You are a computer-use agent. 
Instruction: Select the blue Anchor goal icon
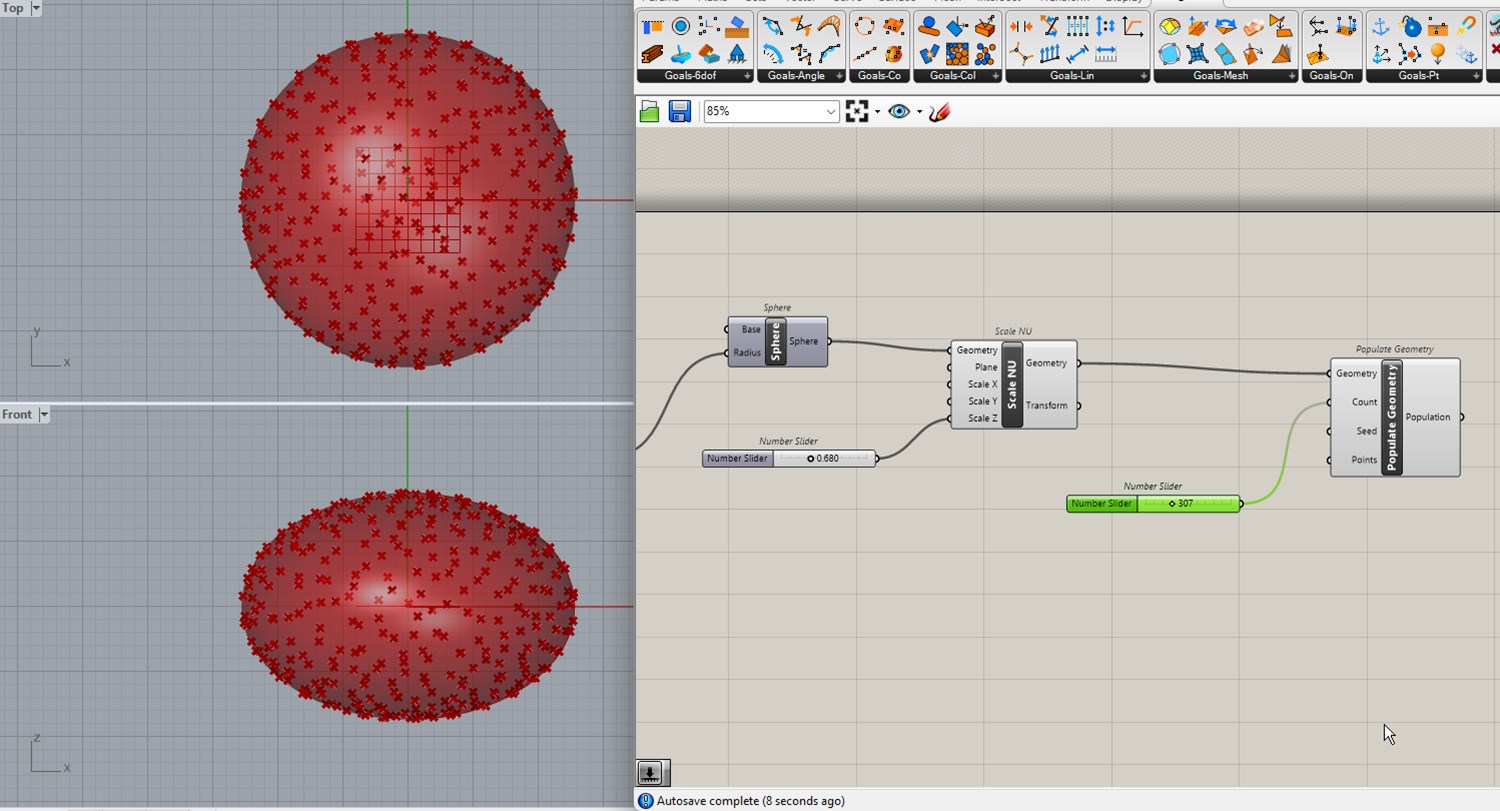tap(1381, 26)
